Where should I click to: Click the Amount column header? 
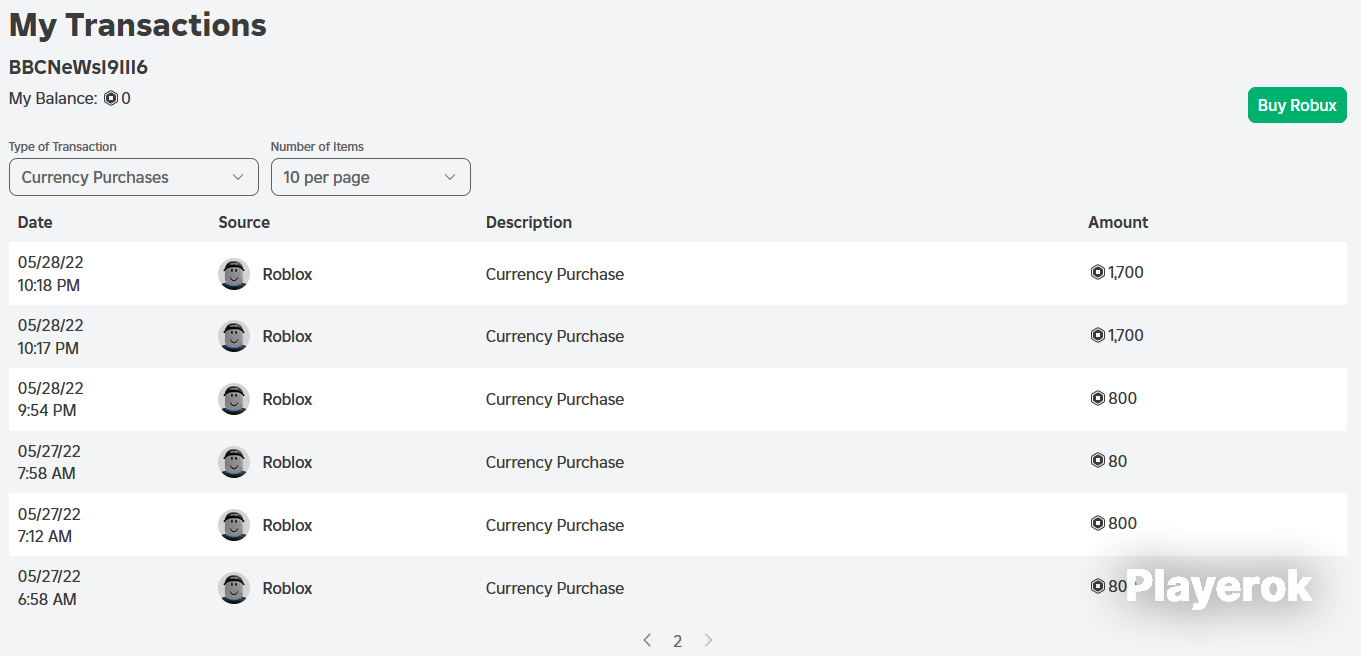[x=1118, y=222]
